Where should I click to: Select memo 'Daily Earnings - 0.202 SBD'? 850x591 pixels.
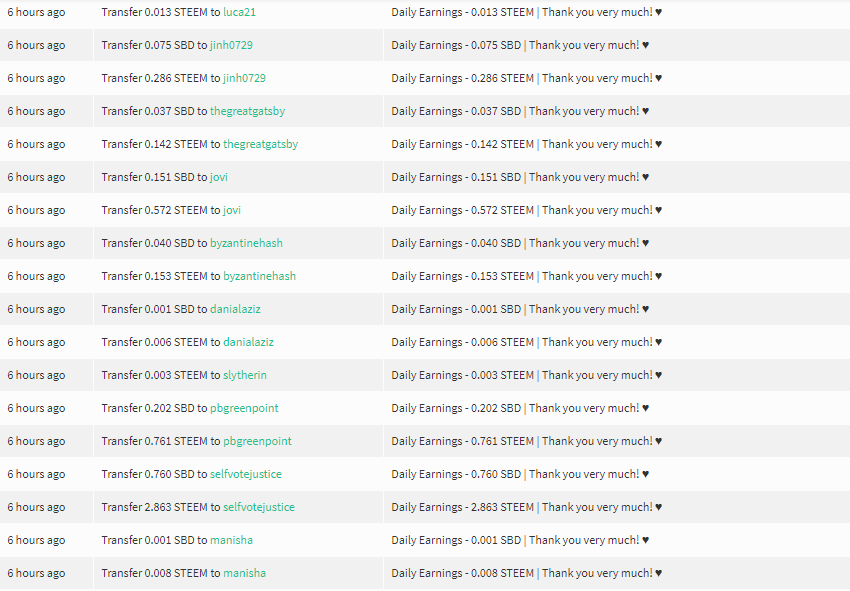(456, 408)
